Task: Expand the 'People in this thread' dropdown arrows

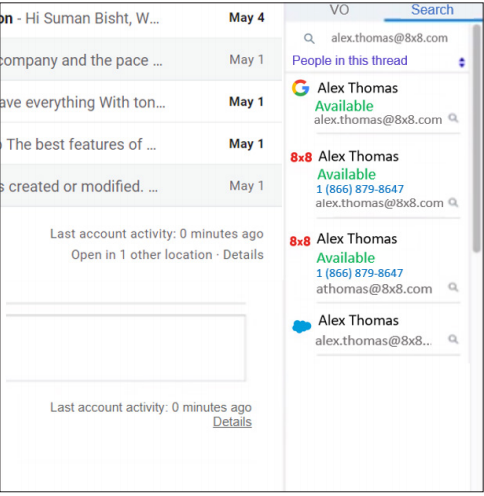Action: 462,62
